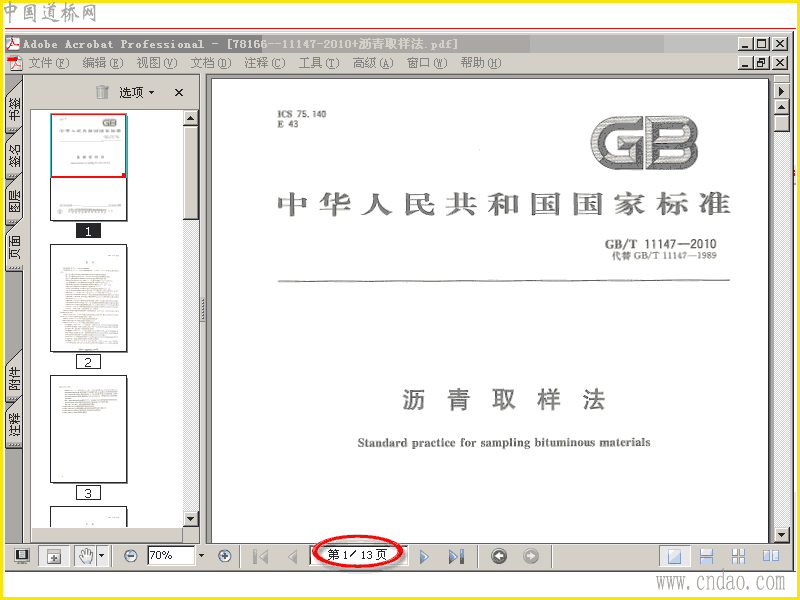The height and width of the screenshot is (600, 800).
Task: Go to next page arrow
Action: pos(424,556)
